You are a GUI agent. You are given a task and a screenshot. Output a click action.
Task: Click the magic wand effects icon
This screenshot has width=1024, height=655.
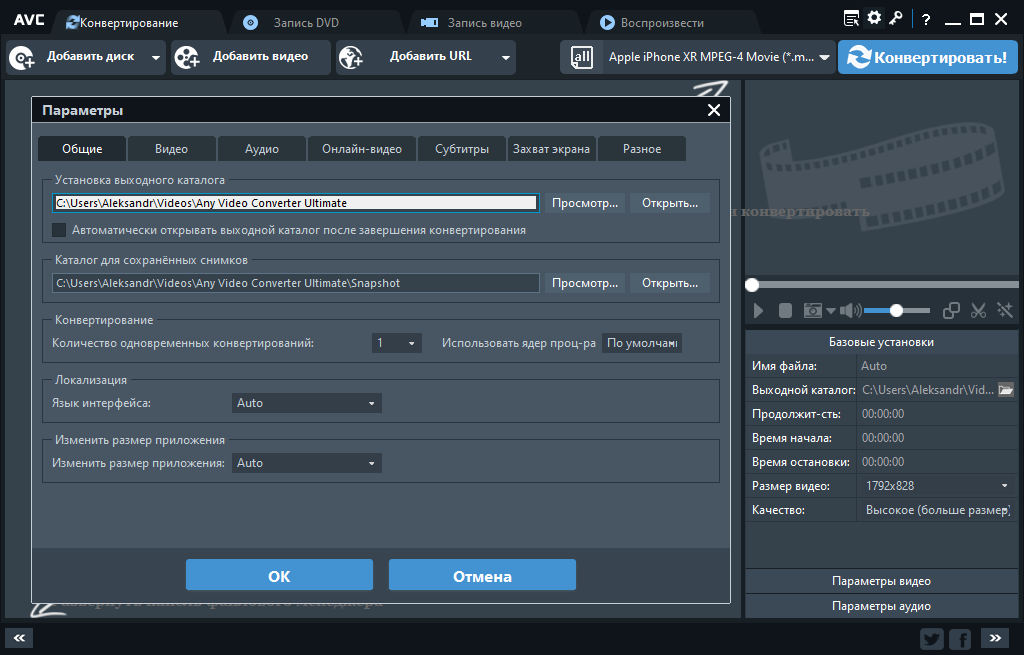click(x=1005, y=311)
